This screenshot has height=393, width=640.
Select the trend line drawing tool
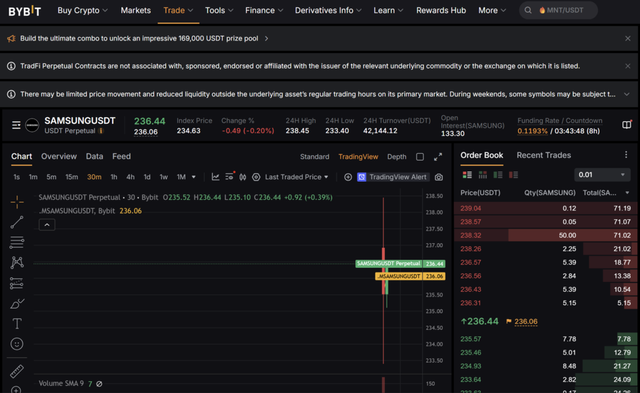[x=17, y=222]
